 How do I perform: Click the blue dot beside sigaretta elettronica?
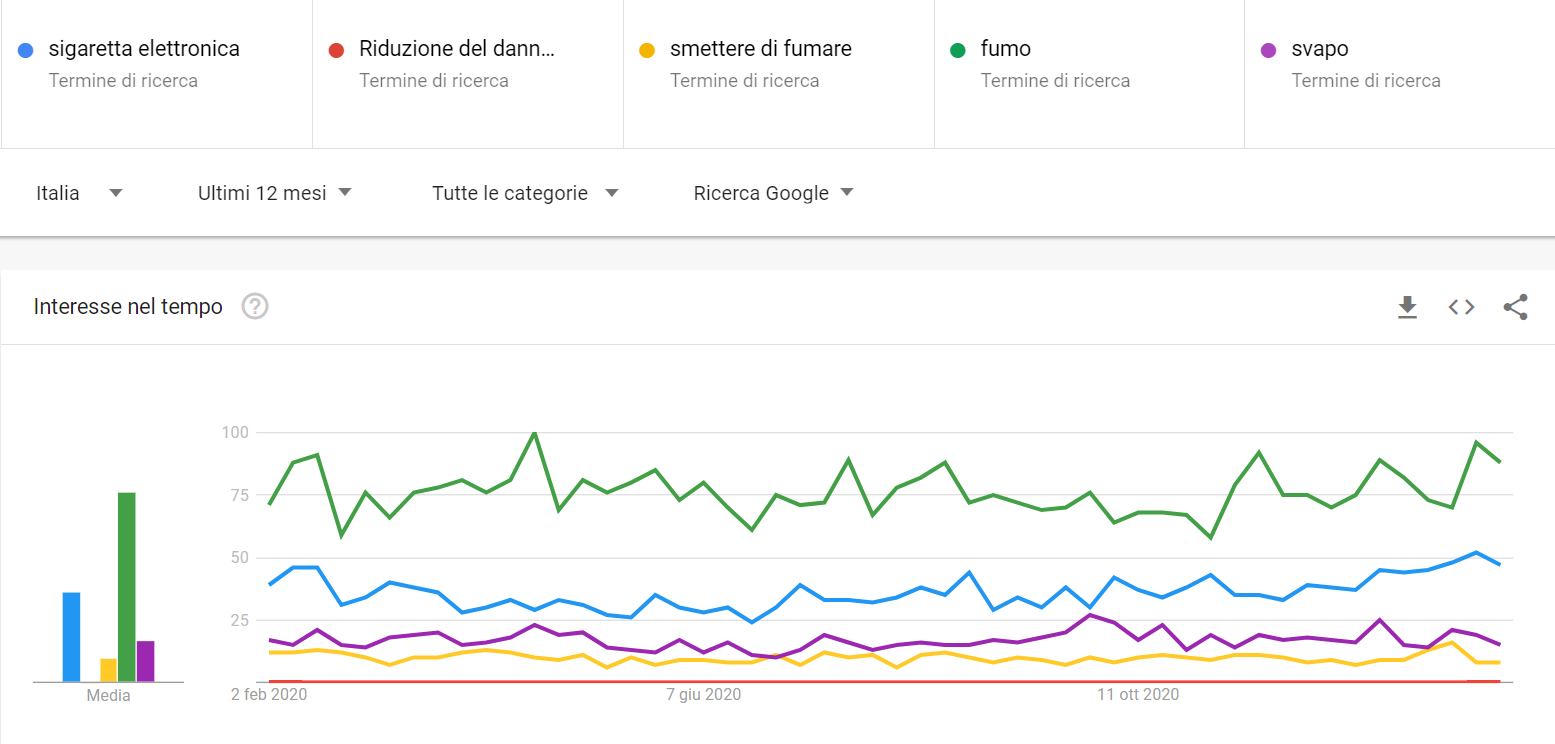click(26, 50)
